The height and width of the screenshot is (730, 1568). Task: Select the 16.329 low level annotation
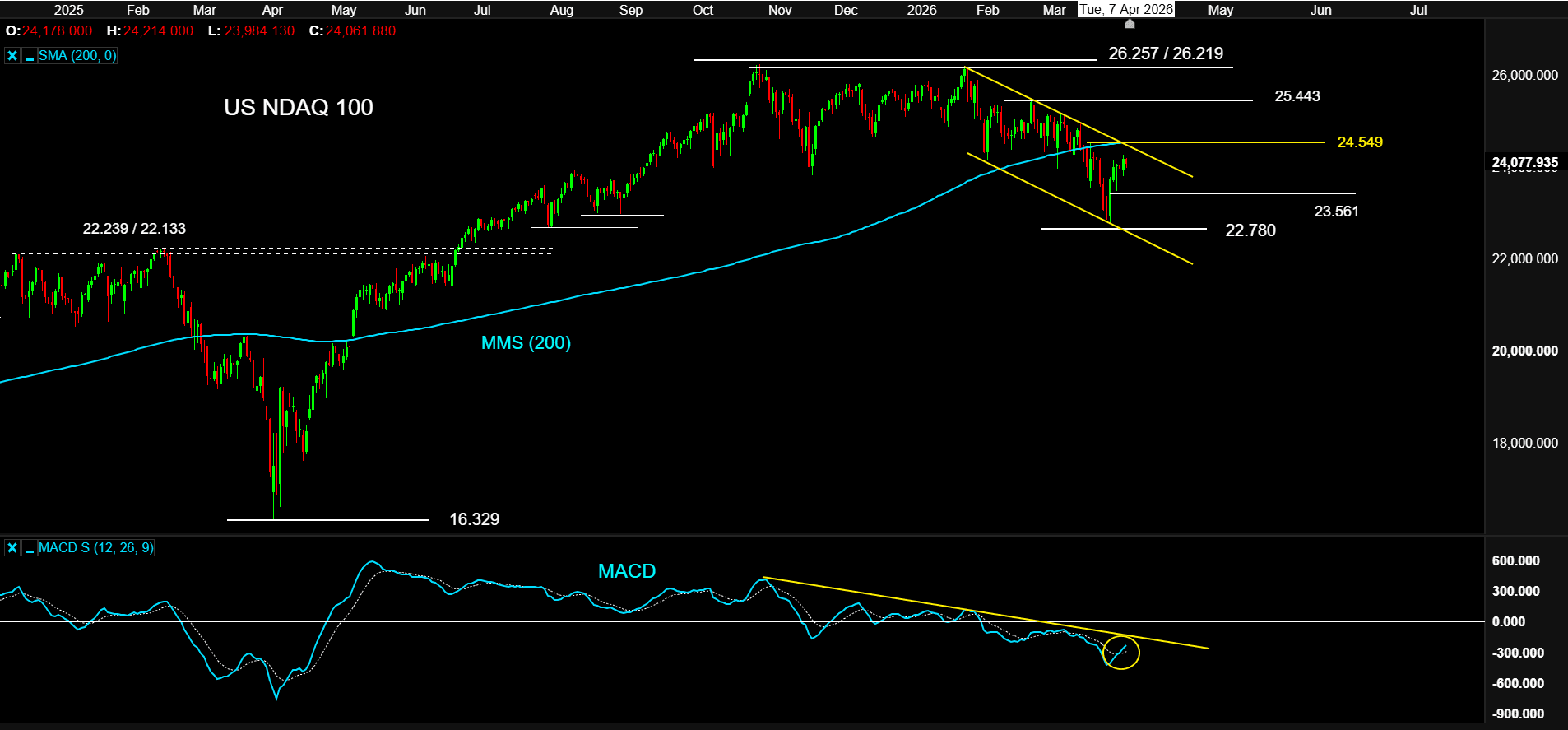474,519
